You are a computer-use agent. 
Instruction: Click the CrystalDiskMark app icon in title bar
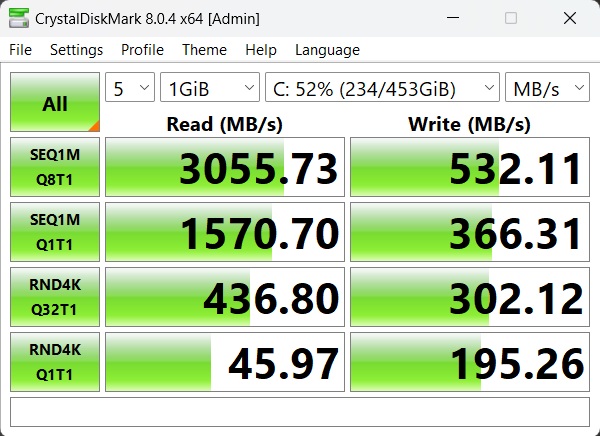tap(19, 18)
